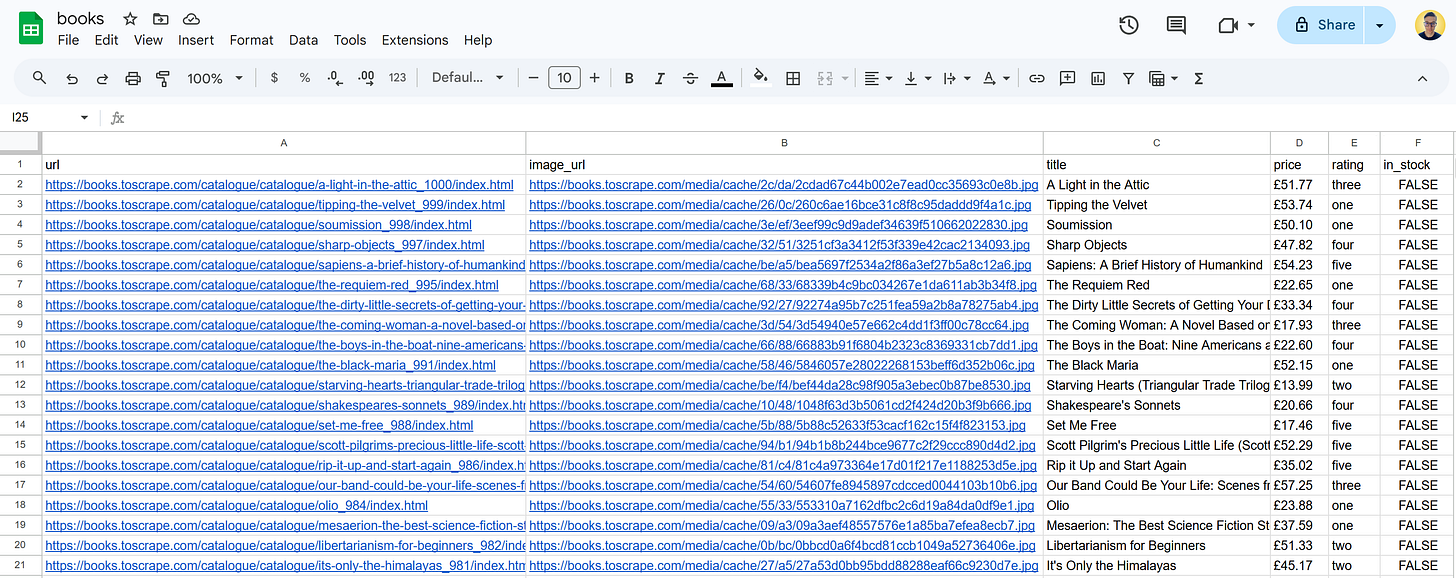Open the View menu
This screenshot has height=578, width=1456.
[x=148, y=40]
